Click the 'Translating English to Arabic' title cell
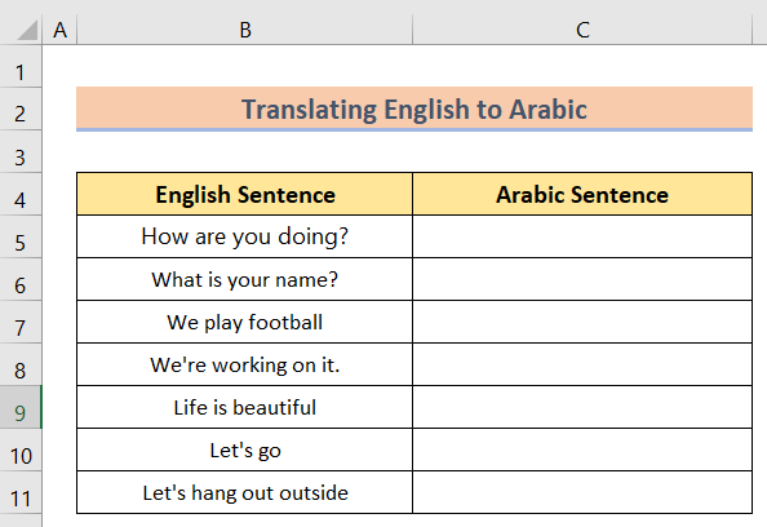Screen dimensions: 767x527 click(414, 108)
